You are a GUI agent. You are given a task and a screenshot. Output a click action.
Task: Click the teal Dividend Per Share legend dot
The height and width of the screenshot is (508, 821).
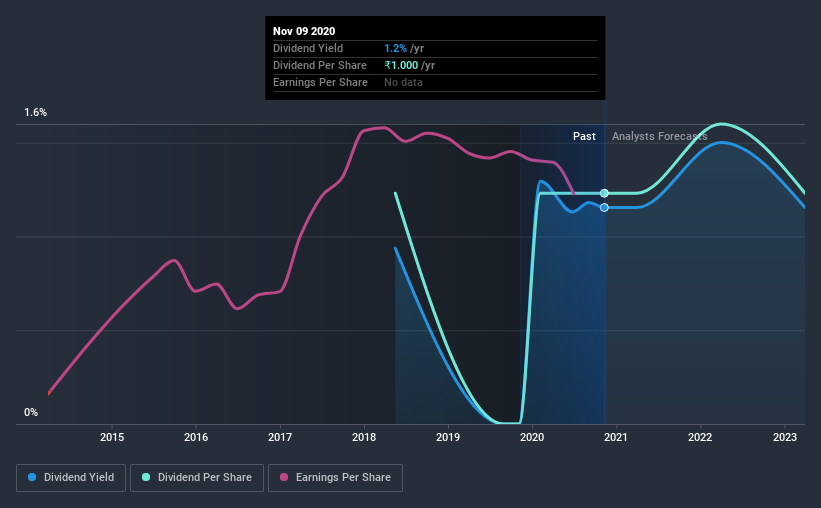point(146,477)
